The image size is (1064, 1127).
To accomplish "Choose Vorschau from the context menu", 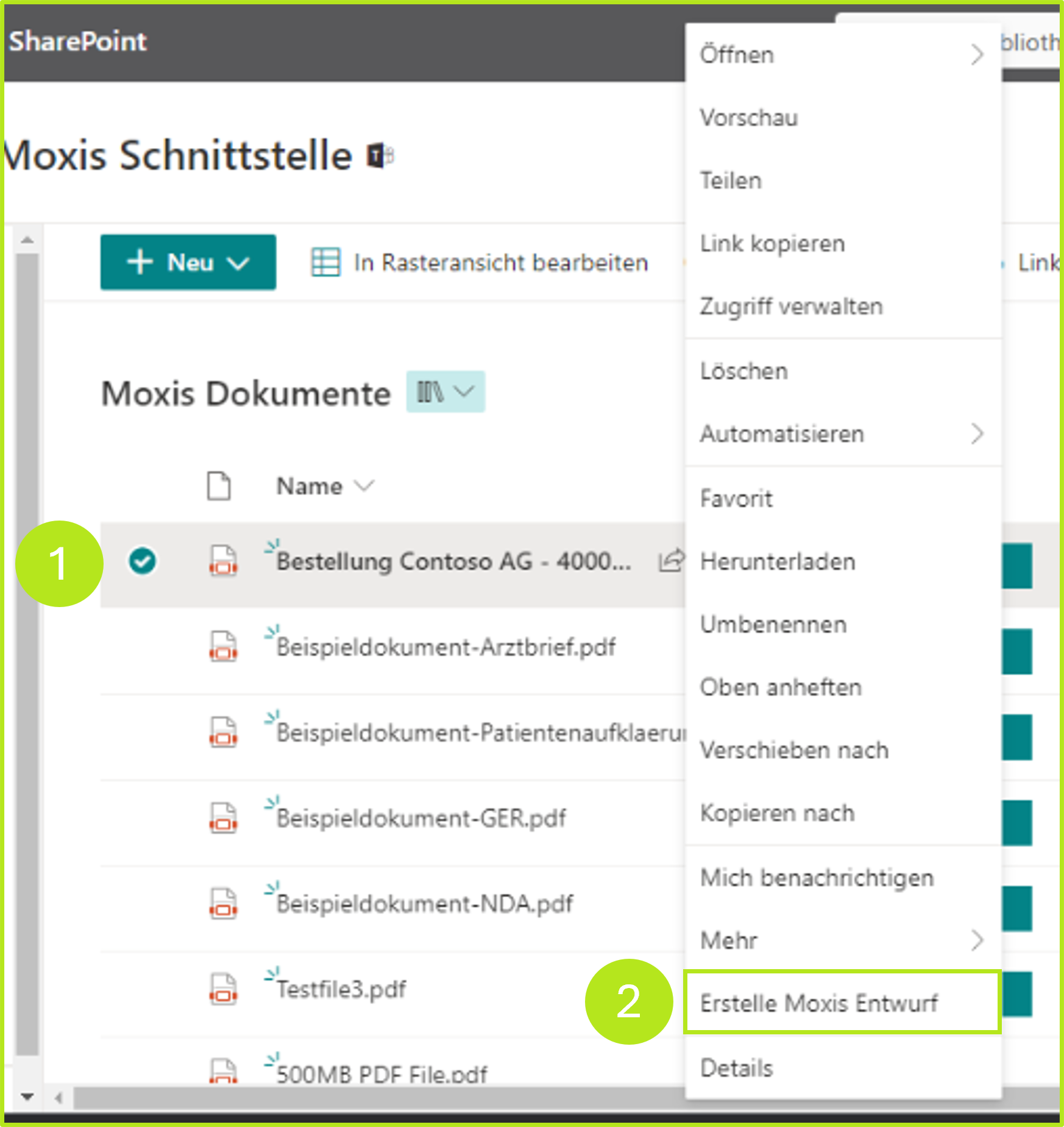I will click(748, 118).
